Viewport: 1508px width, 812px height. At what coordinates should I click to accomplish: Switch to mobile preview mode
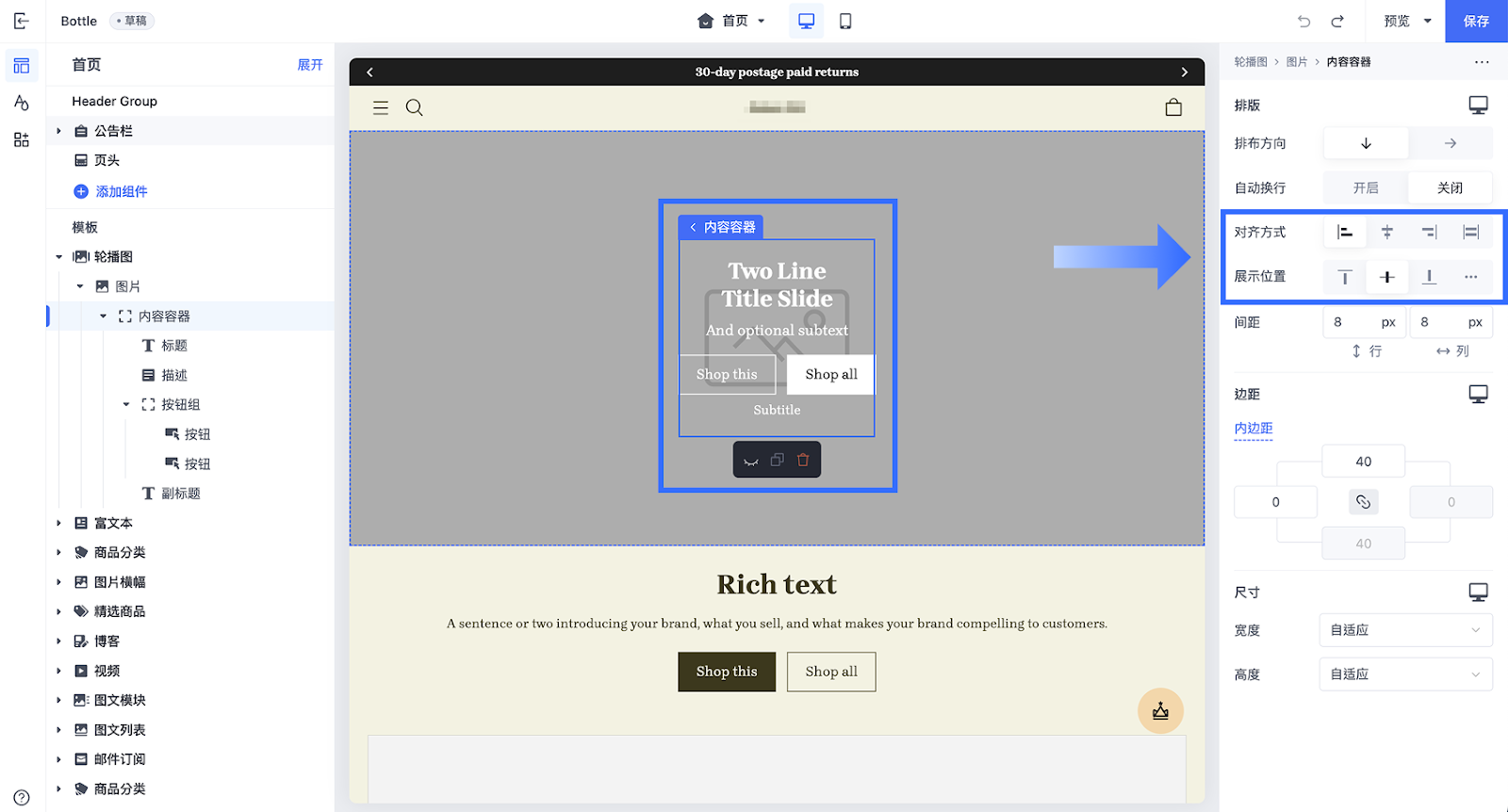pos(845,21)
